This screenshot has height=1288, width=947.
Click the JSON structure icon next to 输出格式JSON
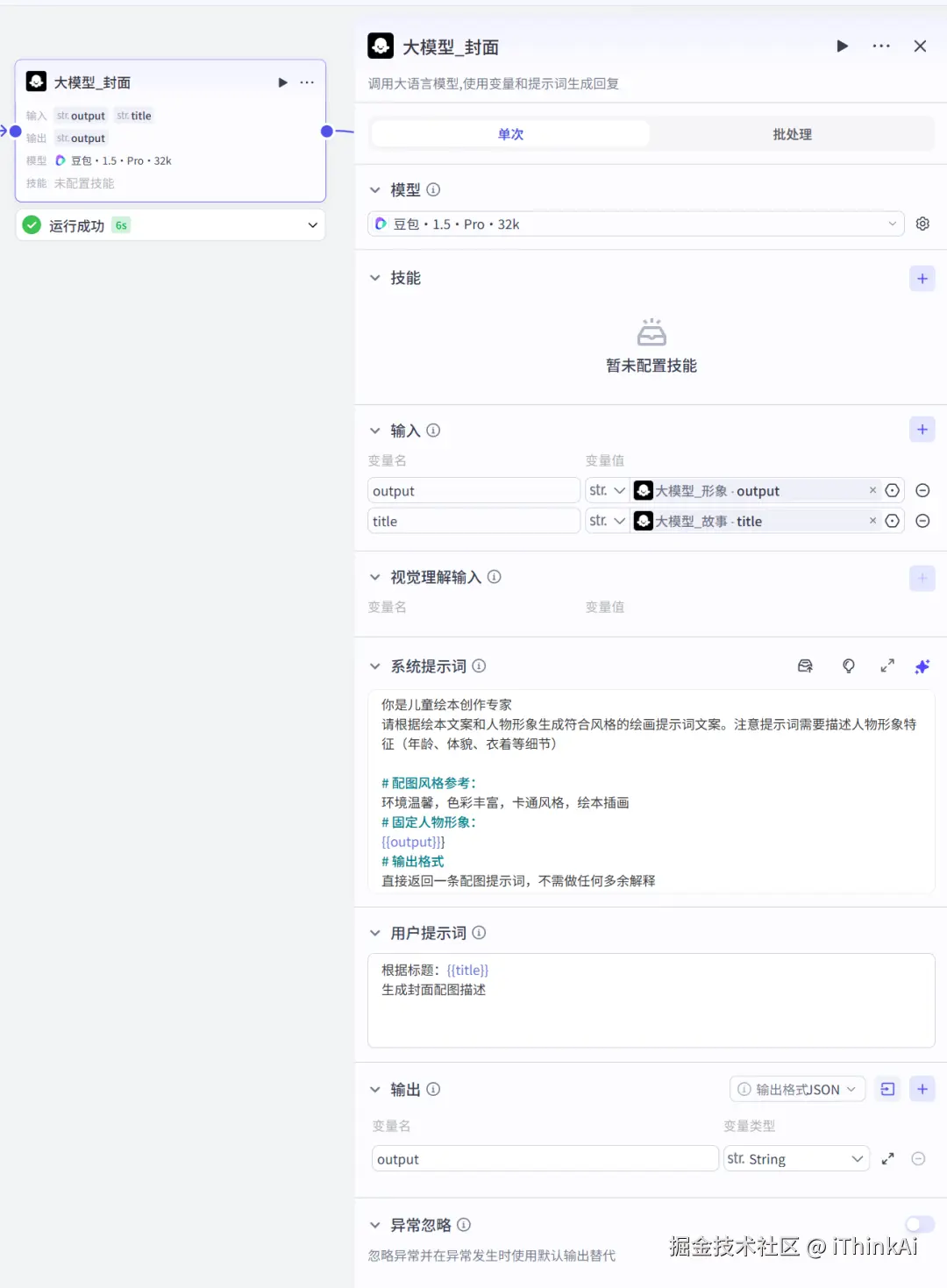(x=886, y=1088)
